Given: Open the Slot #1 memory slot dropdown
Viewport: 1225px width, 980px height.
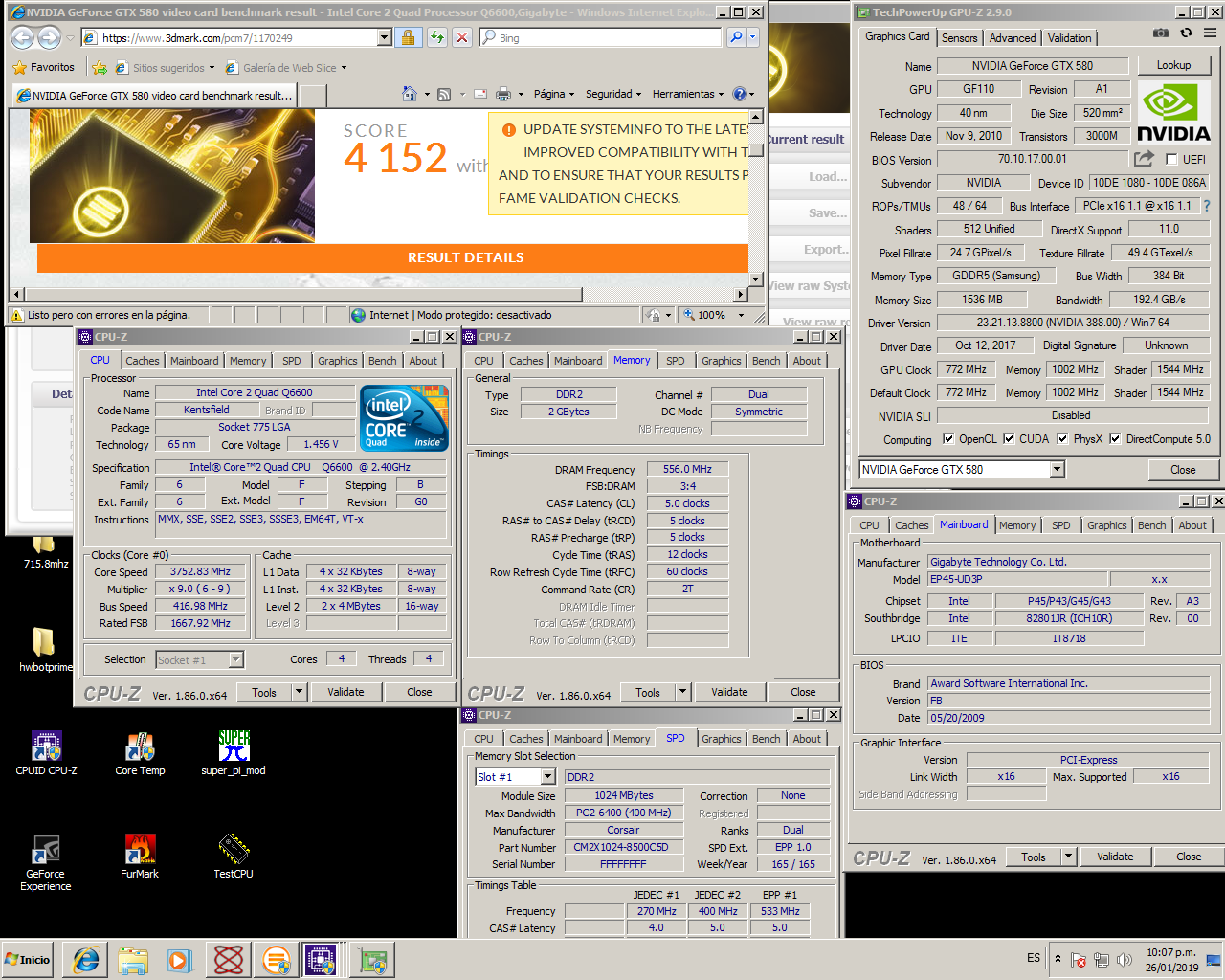Looking at the screenshot, I should click(548, 777).
